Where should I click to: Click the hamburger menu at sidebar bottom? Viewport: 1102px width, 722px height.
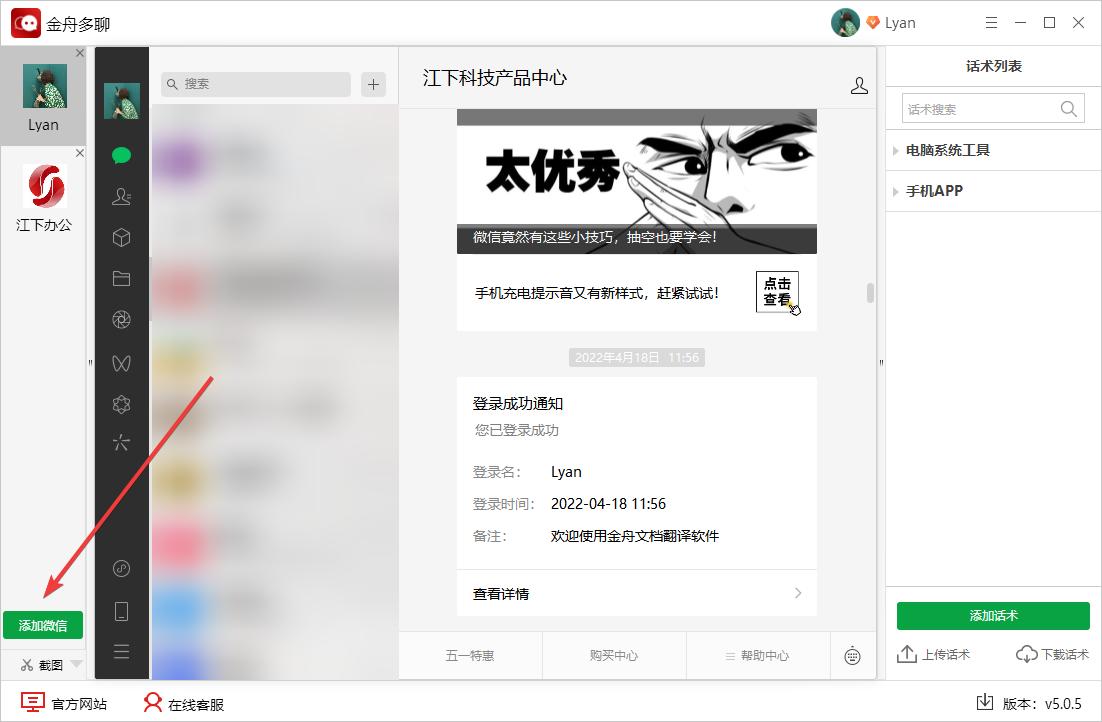coord(121,650)
